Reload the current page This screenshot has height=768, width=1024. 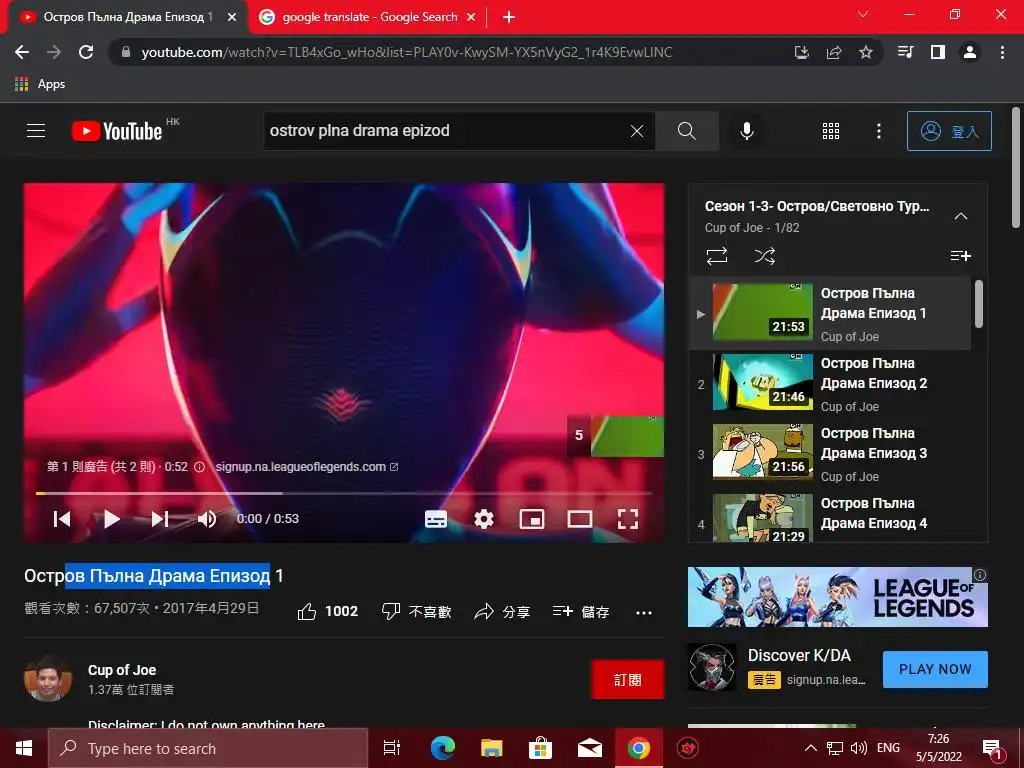coord(86,52)
